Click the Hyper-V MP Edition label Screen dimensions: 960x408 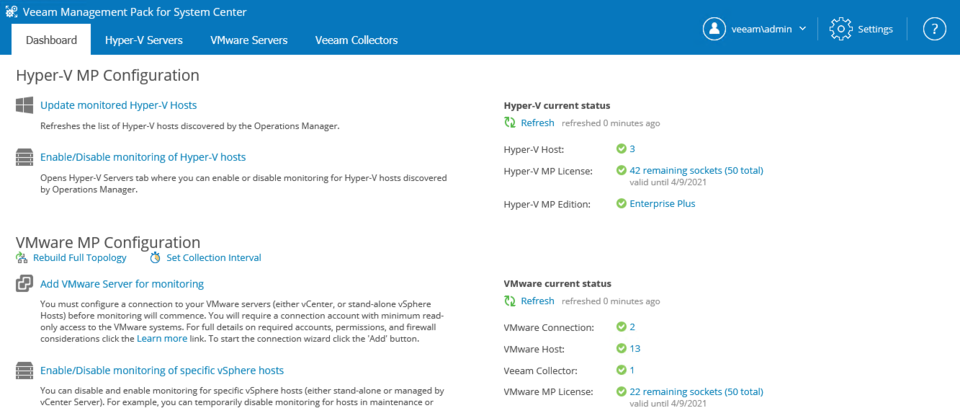click(547, 204)
